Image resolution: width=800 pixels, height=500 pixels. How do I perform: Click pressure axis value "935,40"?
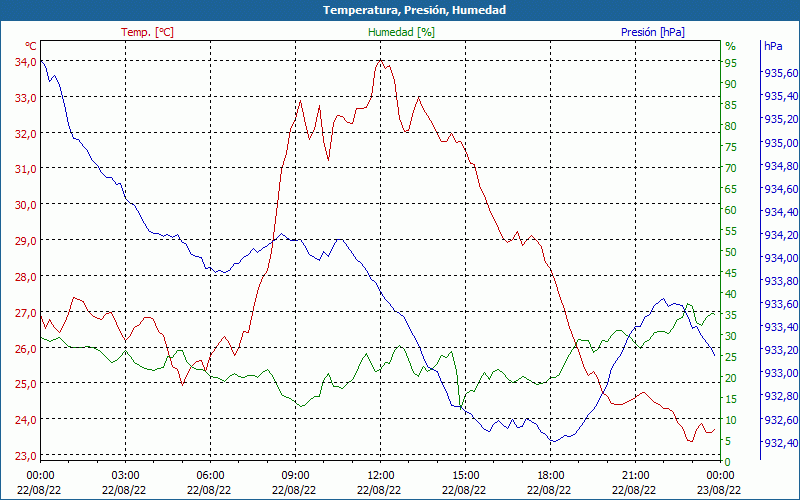click(x=781, y=96)
